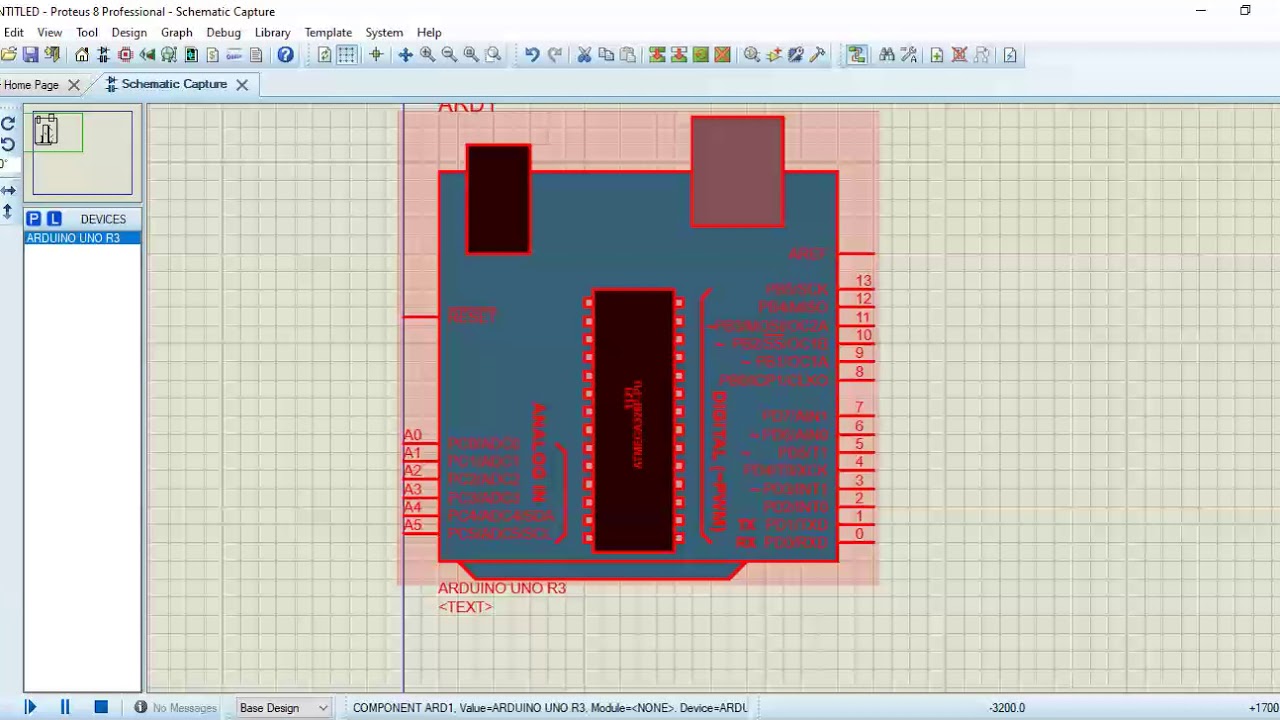The width and height of the screenshot is (1280, 720).
Task: Click the L library manager button
Action: [x=54, y=219]
